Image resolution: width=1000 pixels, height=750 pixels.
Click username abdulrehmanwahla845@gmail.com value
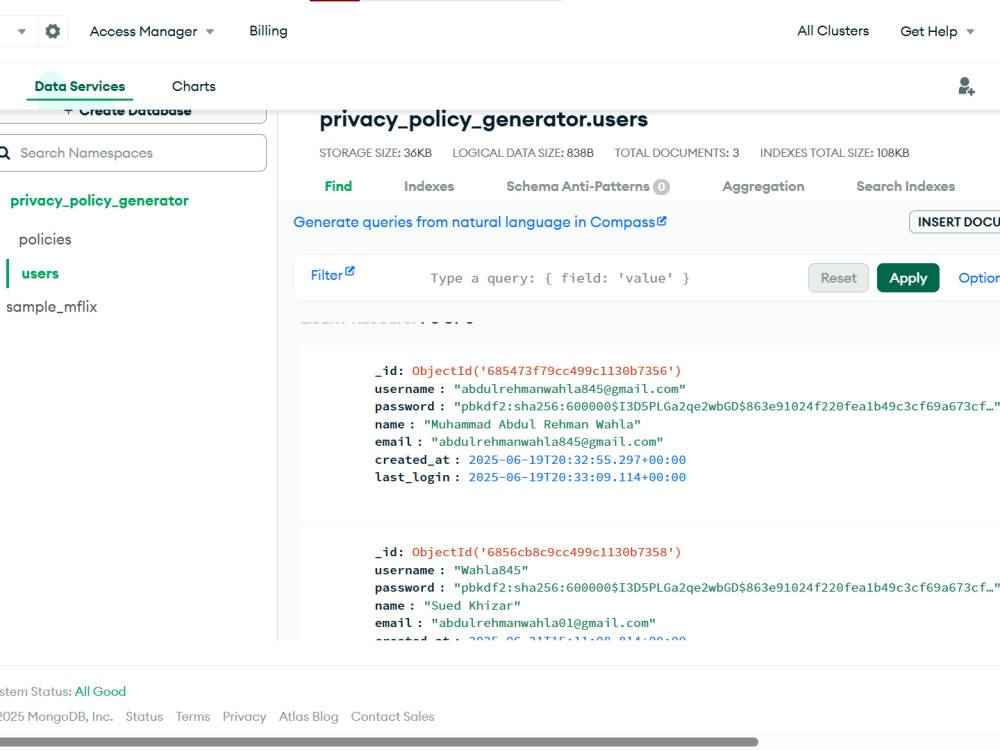[570, 389]
